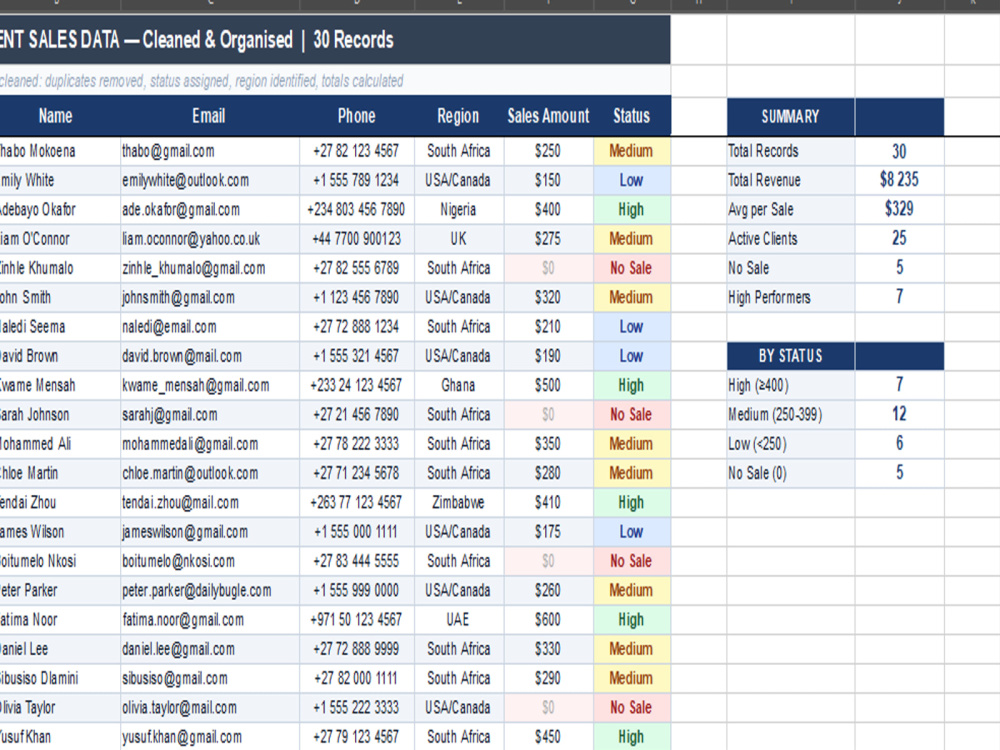Click Zinhle Khumalo's No Sale status

point(631,268)
